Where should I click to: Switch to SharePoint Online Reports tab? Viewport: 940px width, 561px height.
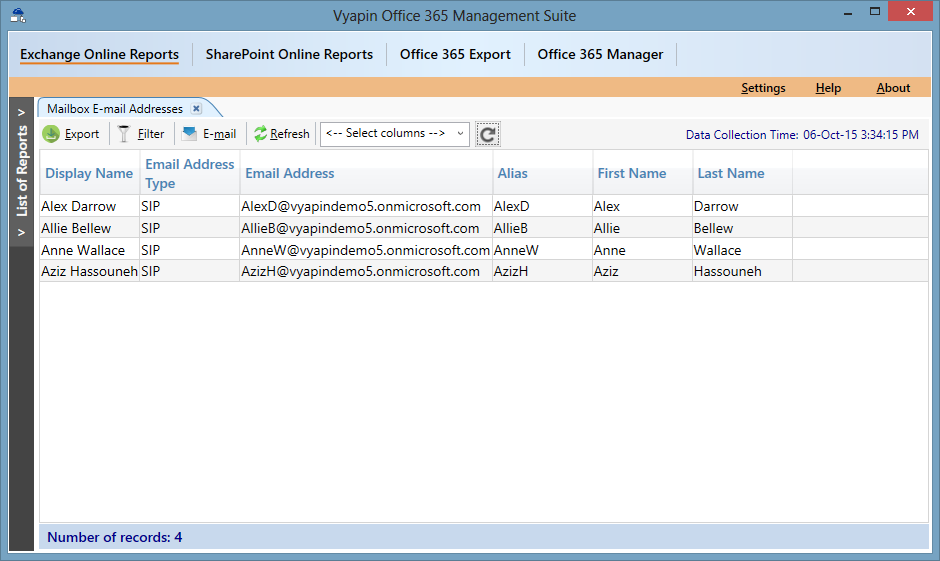click(289, 54)
